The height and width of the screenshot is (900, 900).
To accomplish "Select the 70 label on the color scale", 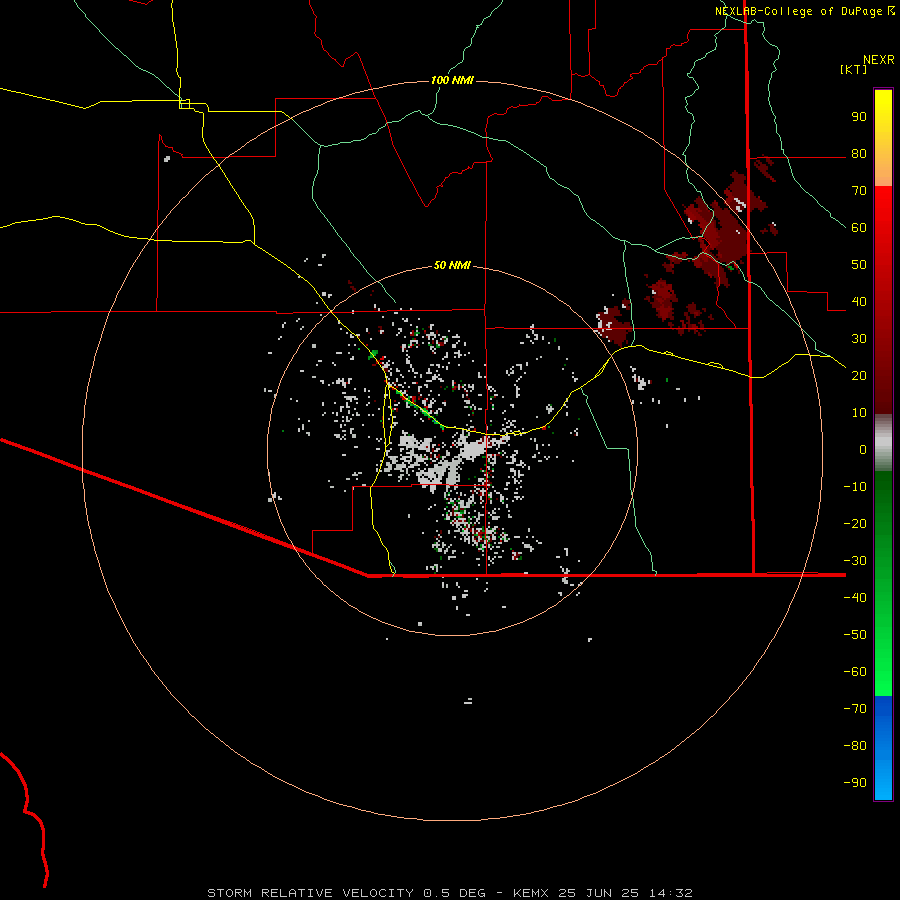I will [859, 191].
